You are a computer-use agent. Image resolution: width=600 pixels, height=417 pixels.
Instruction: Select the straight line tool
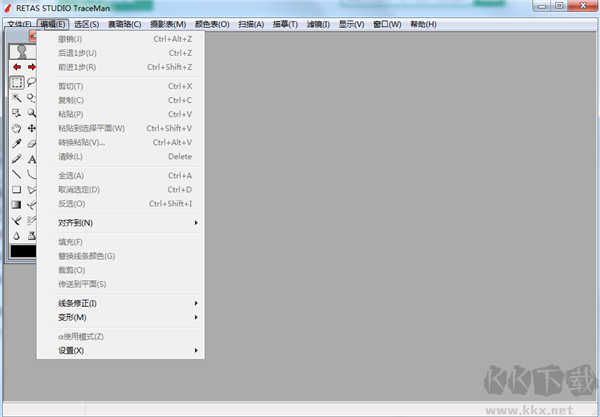(x=16, y=174)
